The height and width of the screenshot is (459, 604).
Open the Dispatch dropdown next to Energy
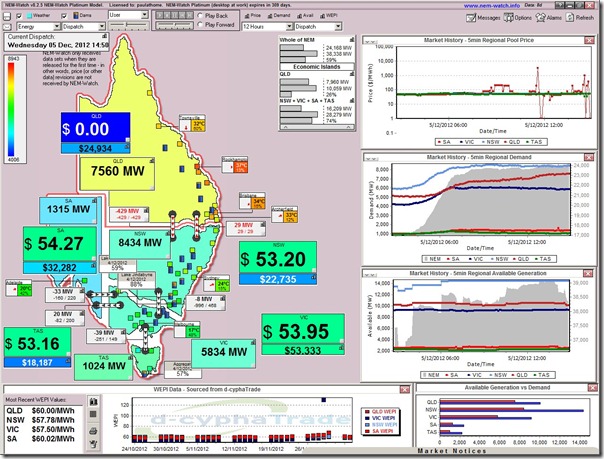click(84, 27)
